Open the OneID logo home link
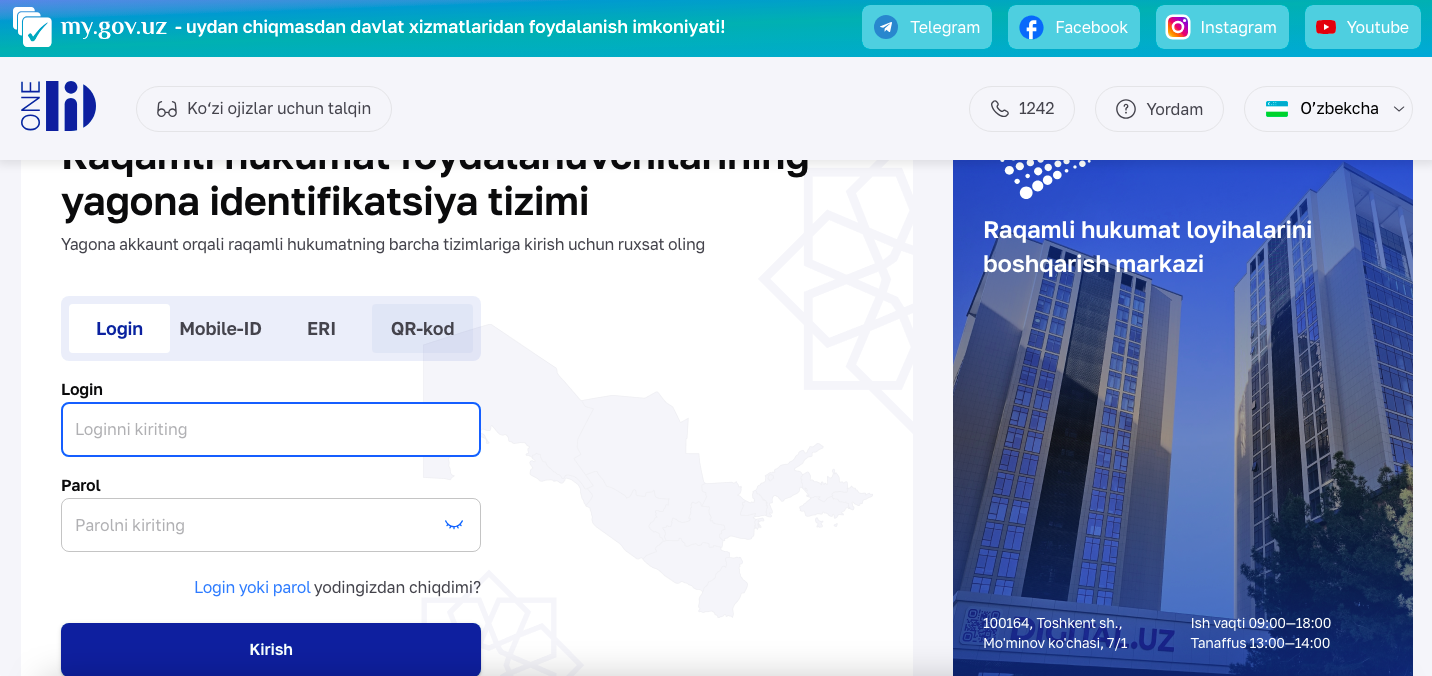This screenshot has width=1432, height=676. pos(58,107)
